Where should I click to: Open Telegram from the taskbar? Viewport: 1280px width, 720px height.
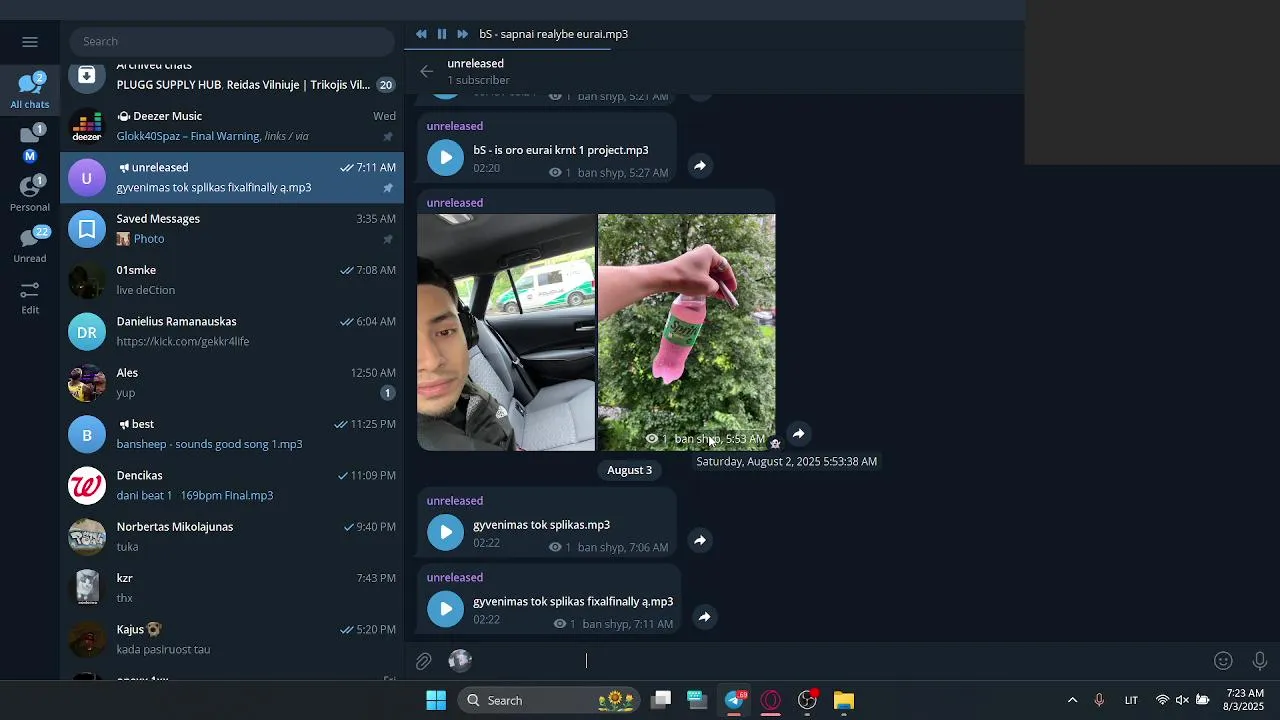point(735,700)
